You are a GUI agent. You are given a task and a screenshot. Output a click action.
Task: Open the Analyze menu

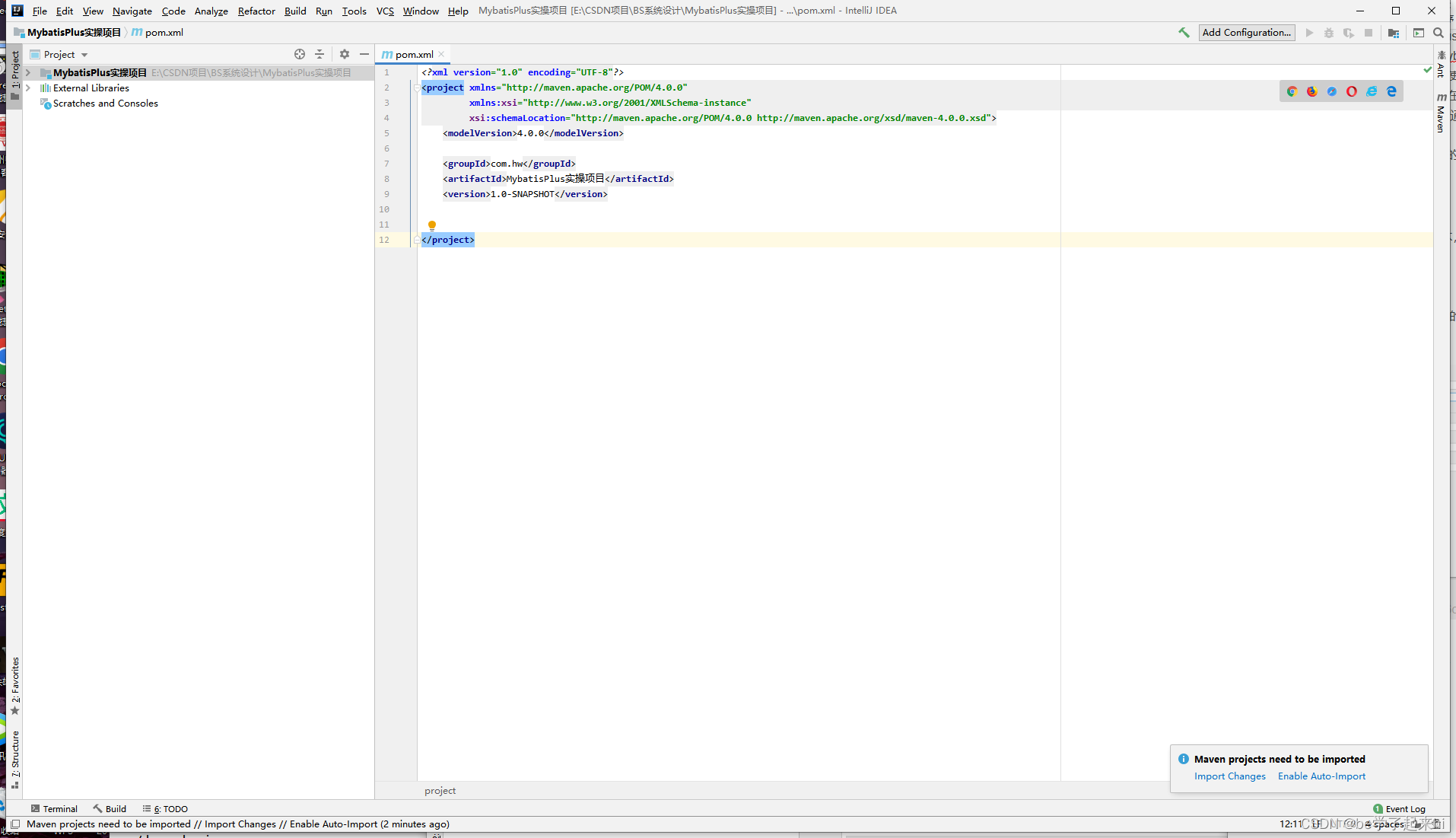tap(211, 11)
